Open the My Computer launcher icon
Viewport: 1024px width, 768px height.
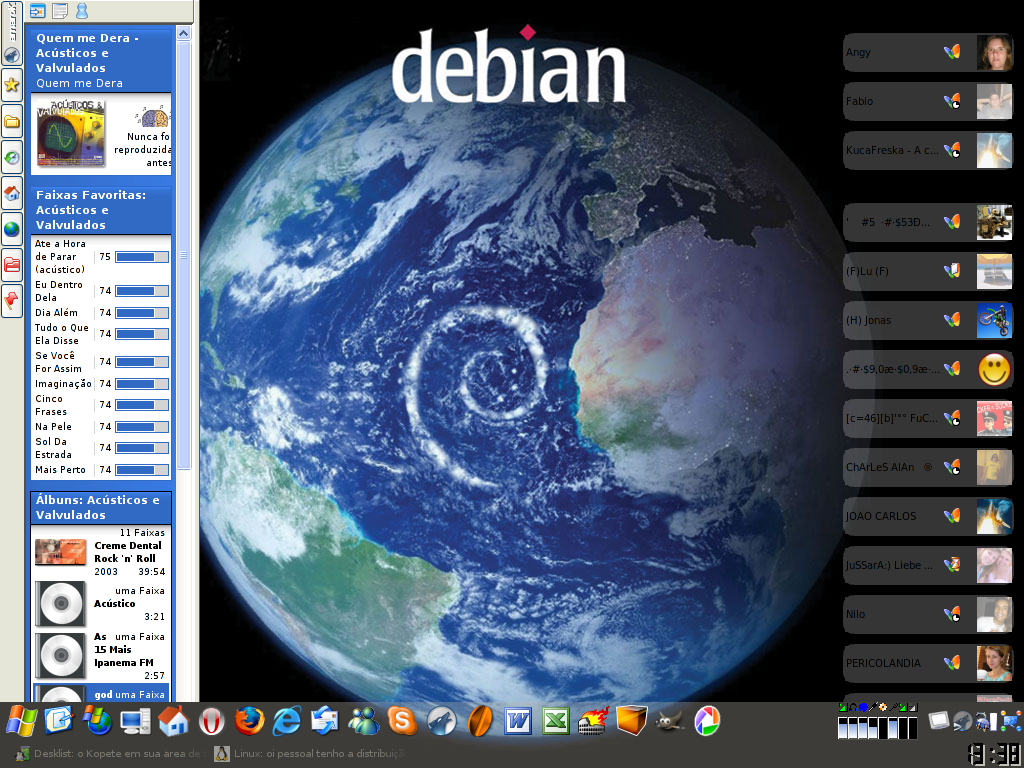[135, 721]
